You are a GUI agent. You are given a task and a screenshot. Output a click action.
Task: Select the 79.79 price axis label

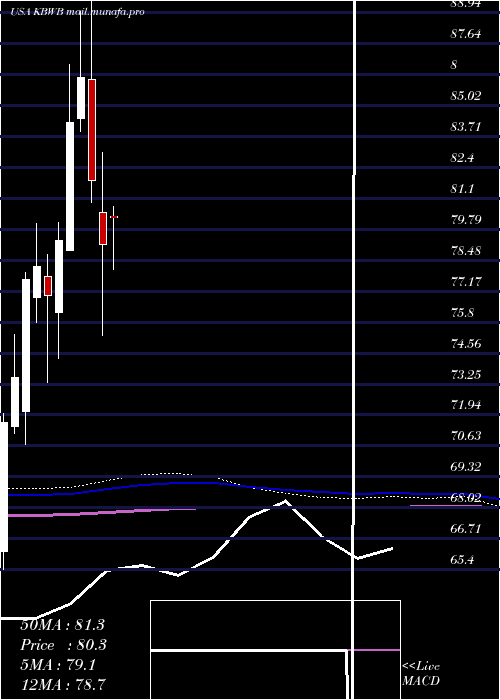coord(466,219)
